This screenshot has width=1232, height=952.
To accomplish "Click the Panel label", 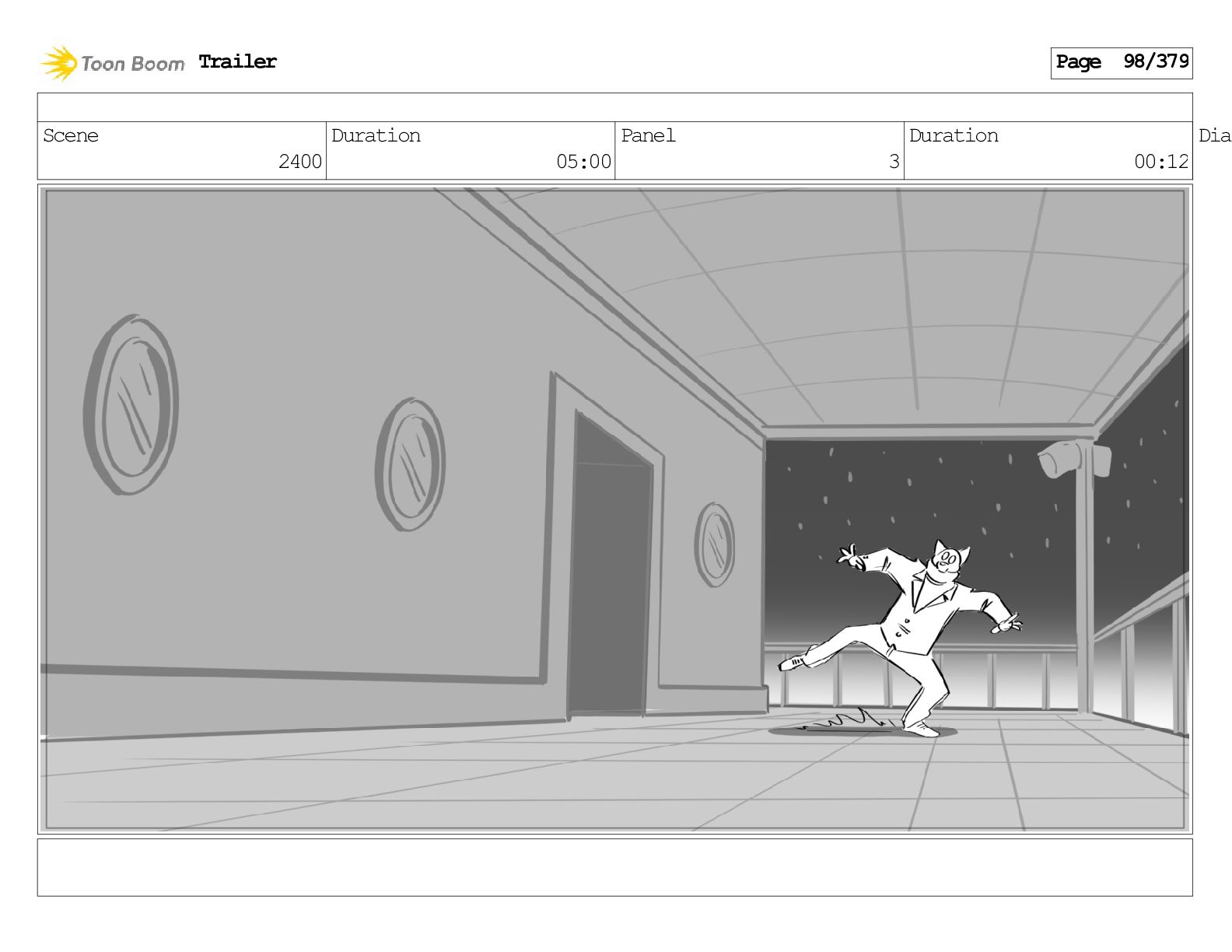I will tap(648, 135).
